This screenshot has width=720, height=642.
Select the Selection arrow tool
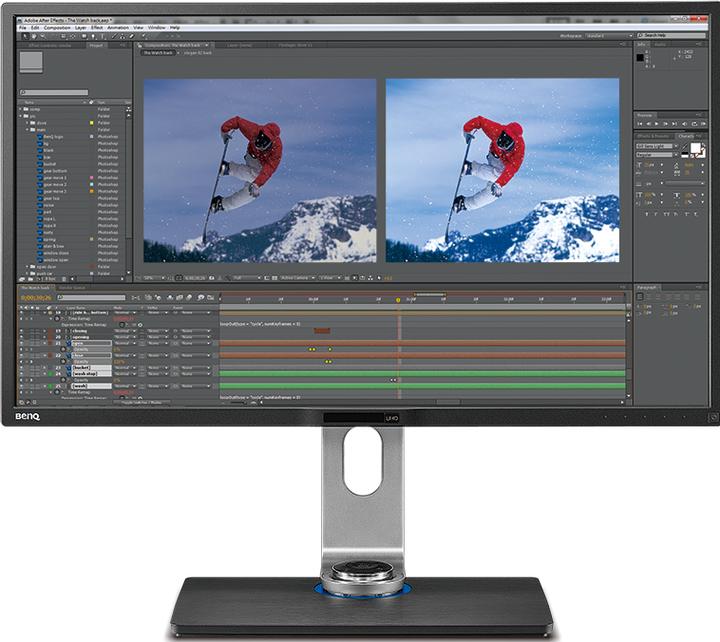click(26, 36)
